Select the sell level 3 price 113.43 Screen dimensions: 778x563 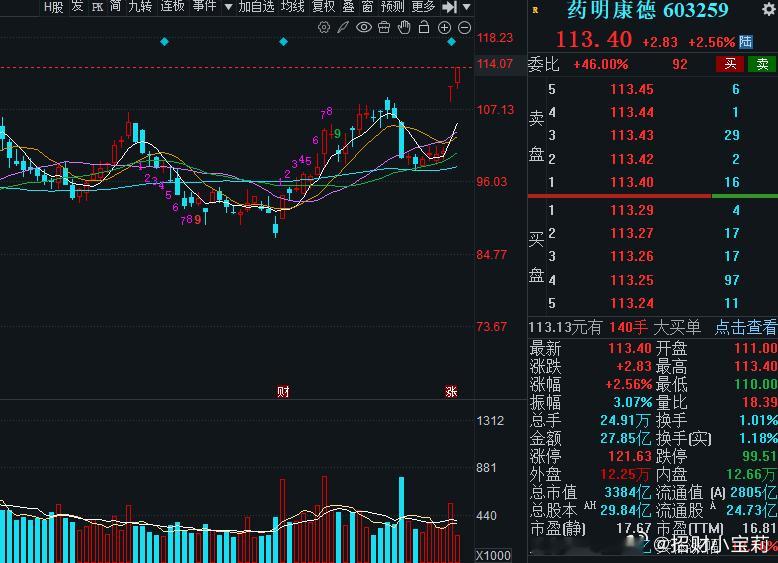pyautogui.click(x=632, y=135)
